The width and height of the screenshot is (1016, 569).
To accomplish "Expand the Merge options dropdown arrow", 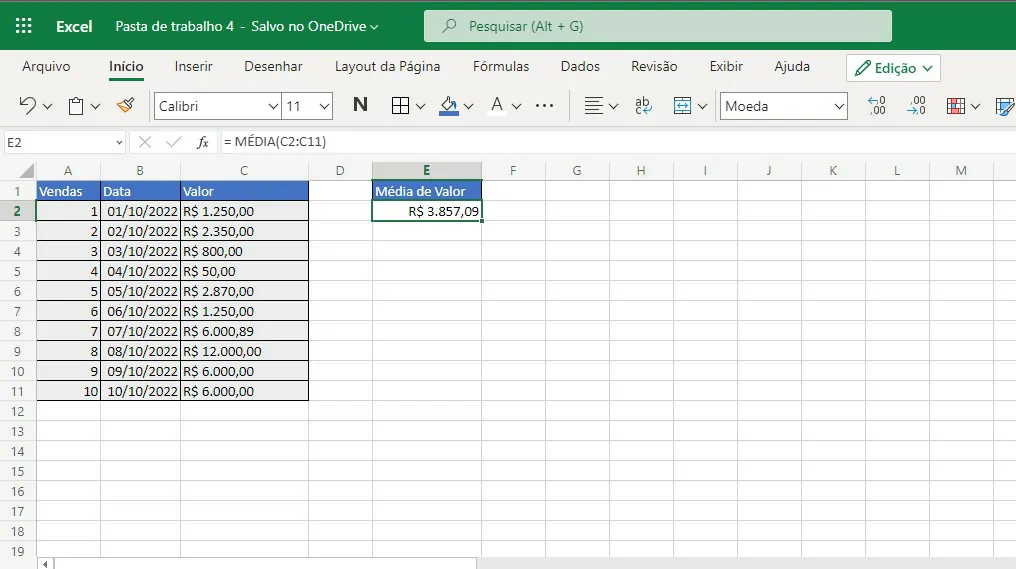I will coord(702,106).
